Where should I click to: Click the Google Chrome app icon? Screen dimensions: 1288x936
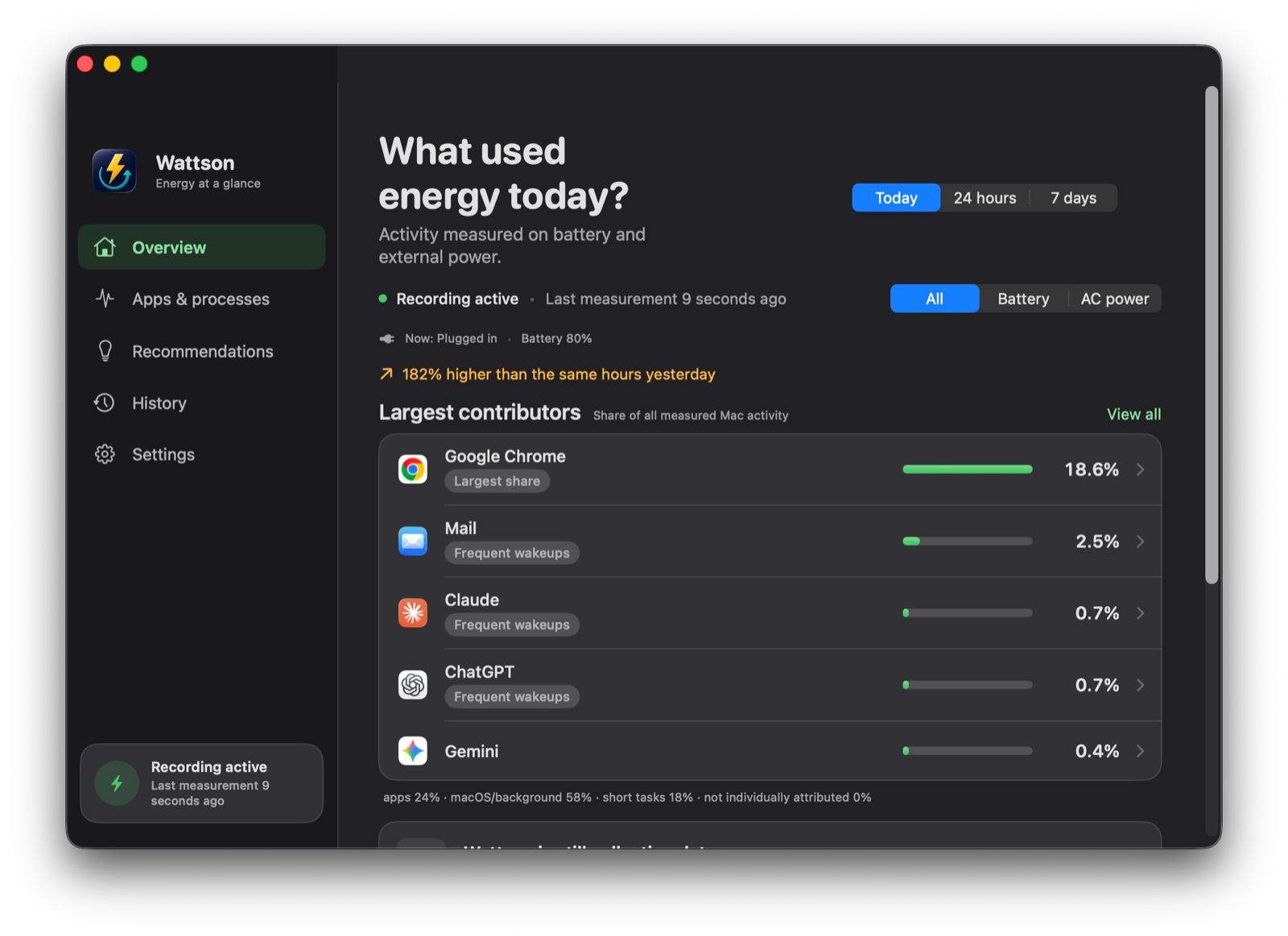(x=413, y=469)
